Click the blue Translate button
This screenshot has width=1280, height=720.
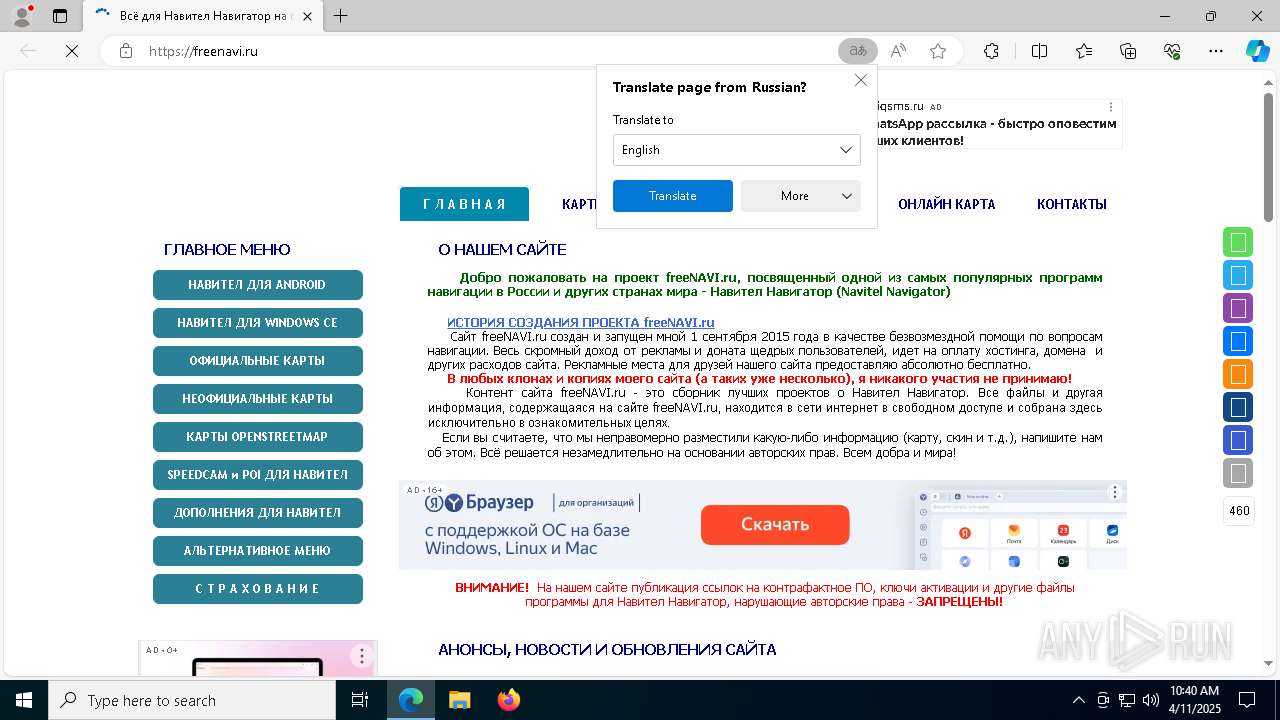[x=673, y=196]
